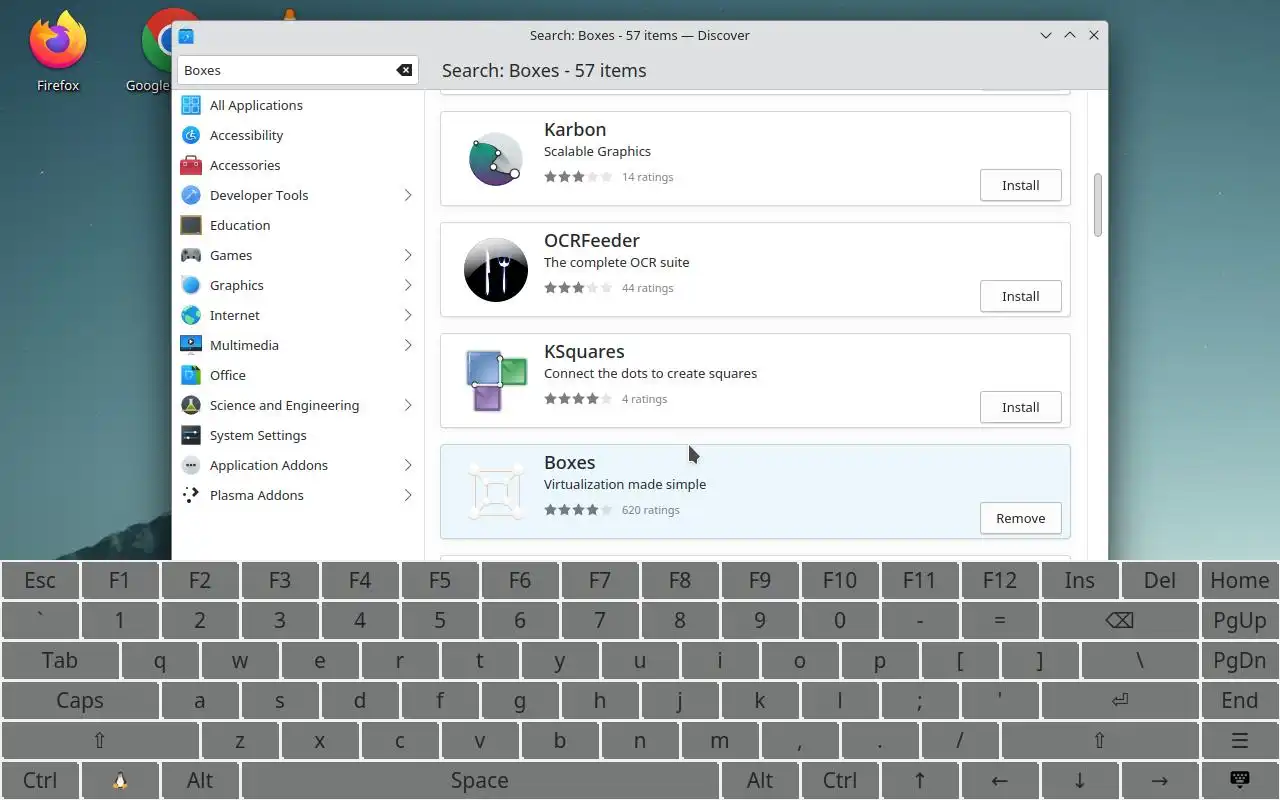The height and width of the screenshot is (800, 1280).
Task: Open the Accessories category label
Action: pyautogui.click(x=245, y=165)
